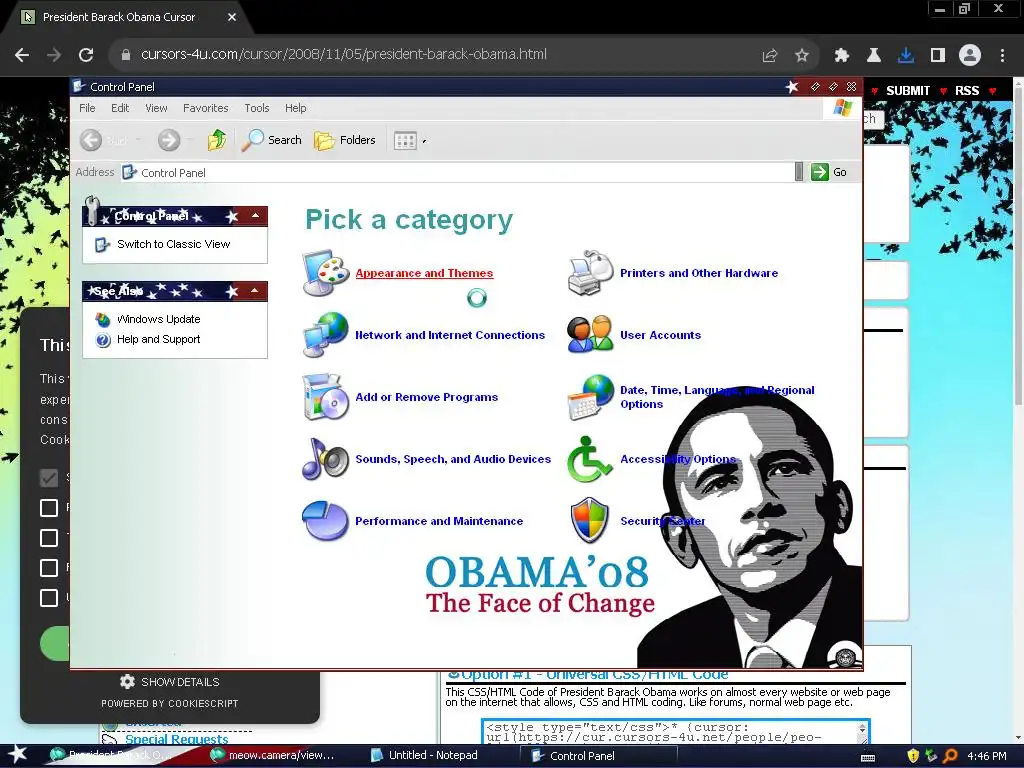This screenshot has width=1024, height=768.
Task: Open Chrome extensions puzzle icon
Action: tap(842, 56)
